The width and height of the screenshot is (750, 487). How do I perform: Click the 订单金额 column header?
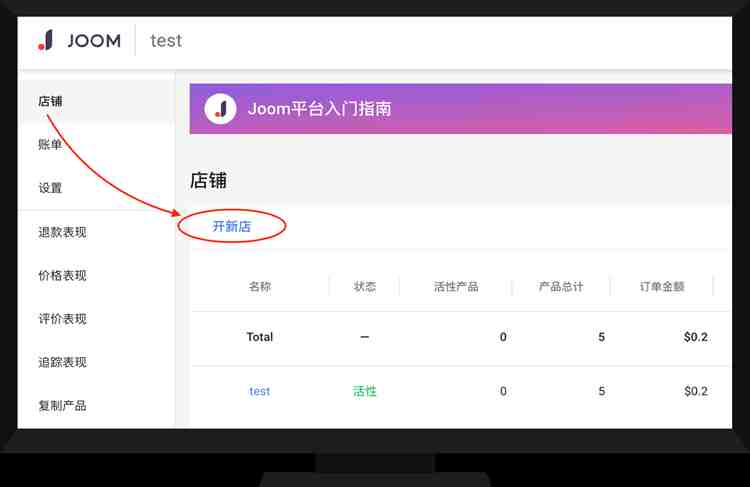click(x=662, y=287)
